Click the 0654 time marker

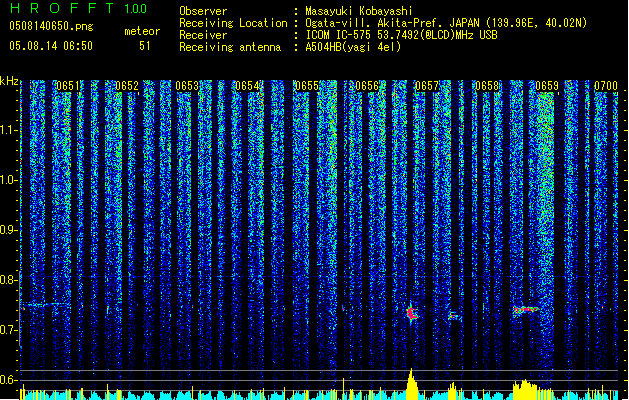(x=247, y=86)
